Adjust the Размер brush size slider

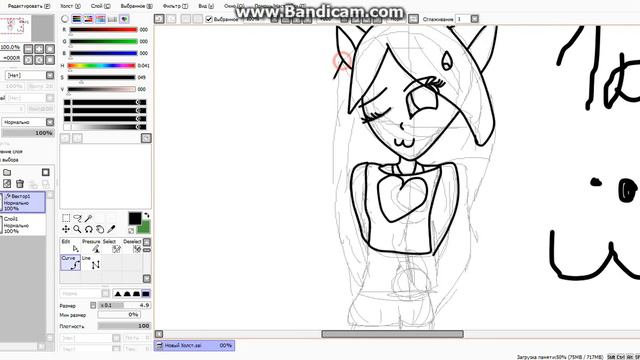click(124, 305)
